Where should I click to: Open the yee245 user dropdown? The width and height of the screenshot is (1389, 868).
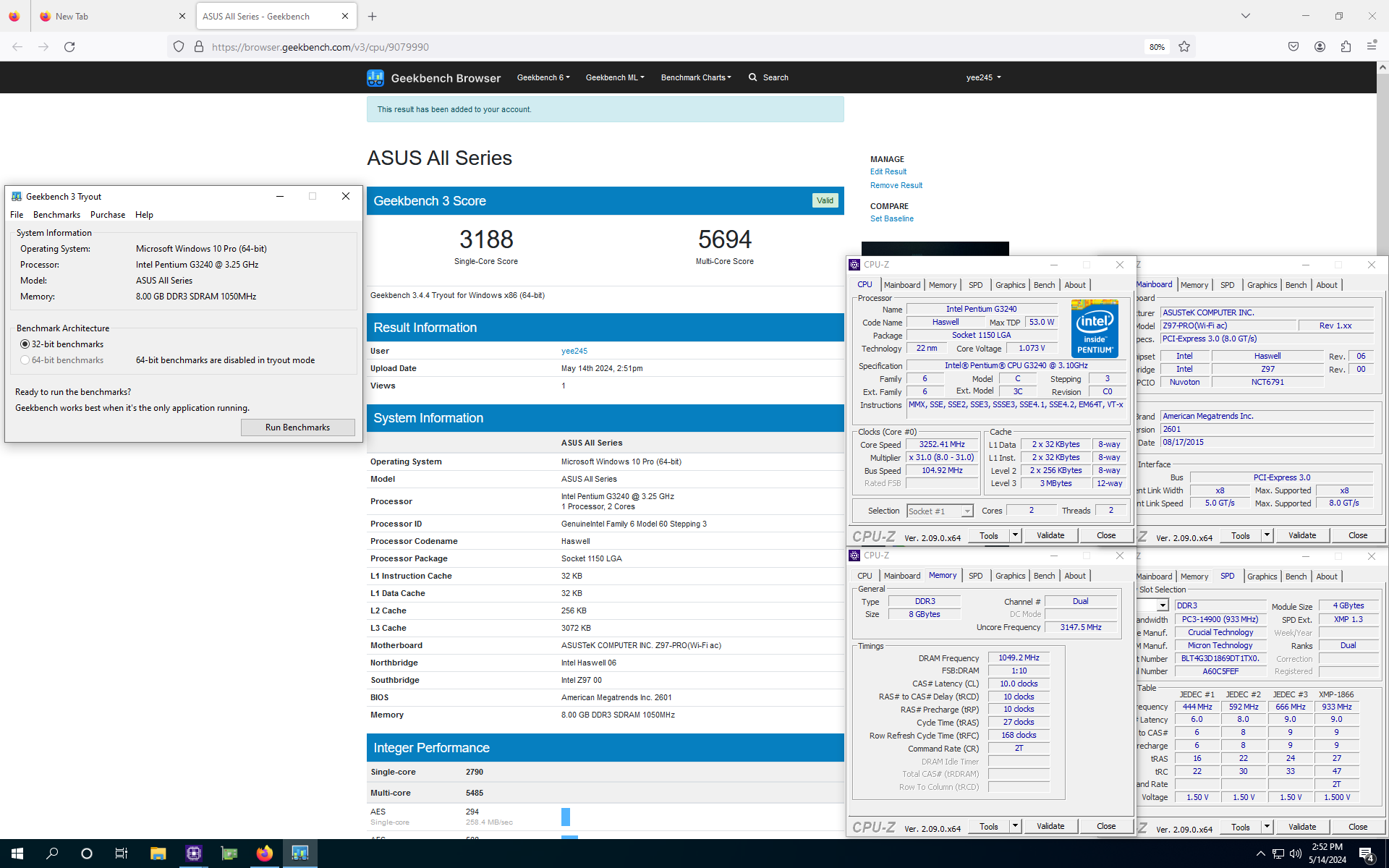tap(984, 77)
